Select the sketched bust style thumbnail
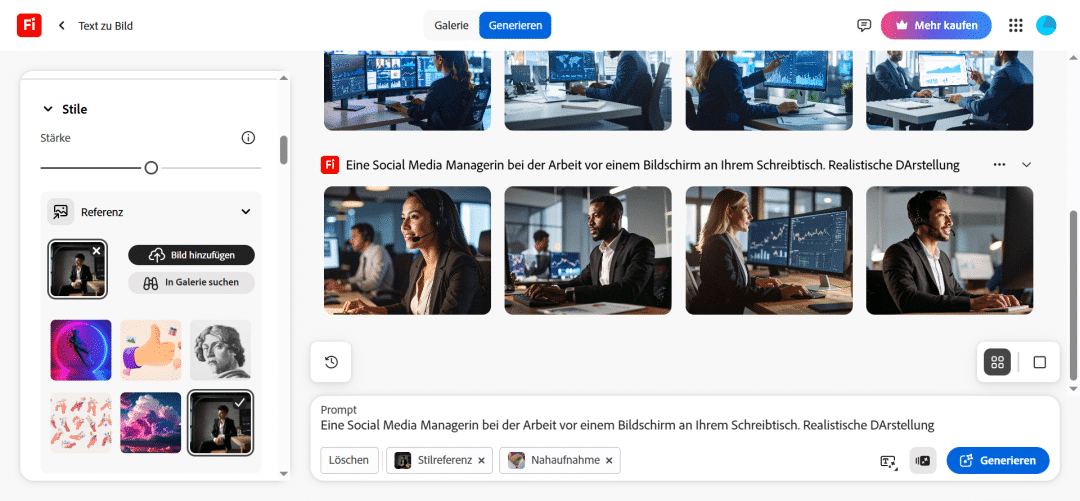The height and width of the screenshot is (501, 1080). (220, 350)
